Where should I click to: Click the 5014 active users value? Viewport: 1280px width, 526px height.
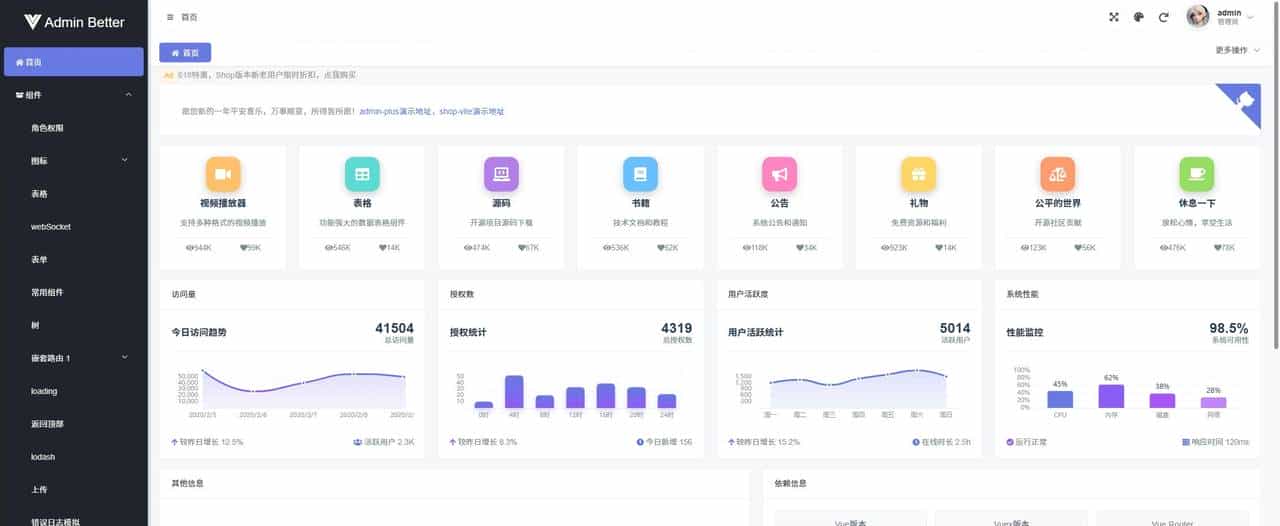pyautogui.click(x=955, y=328)
